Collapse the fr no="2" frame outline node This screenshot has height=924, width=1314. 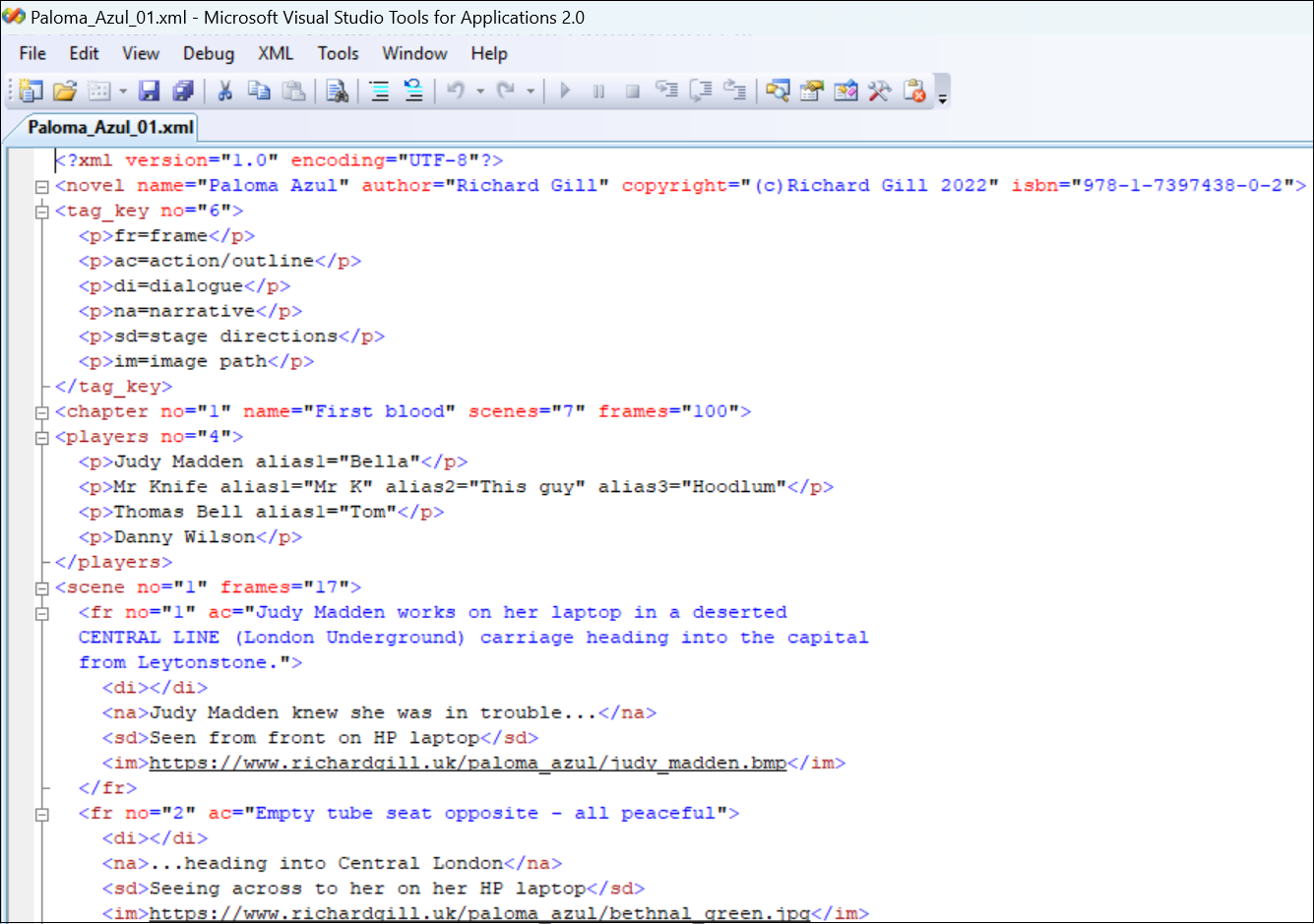pyautogui.click(x=41, y=814)
